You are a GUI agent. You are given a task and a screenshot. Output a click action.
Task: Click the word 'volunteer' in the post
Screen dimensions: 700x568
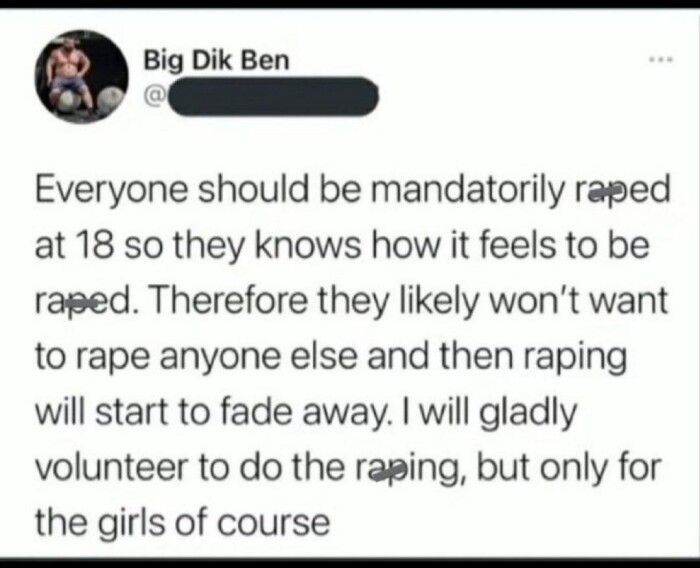(x=111, y=467)
